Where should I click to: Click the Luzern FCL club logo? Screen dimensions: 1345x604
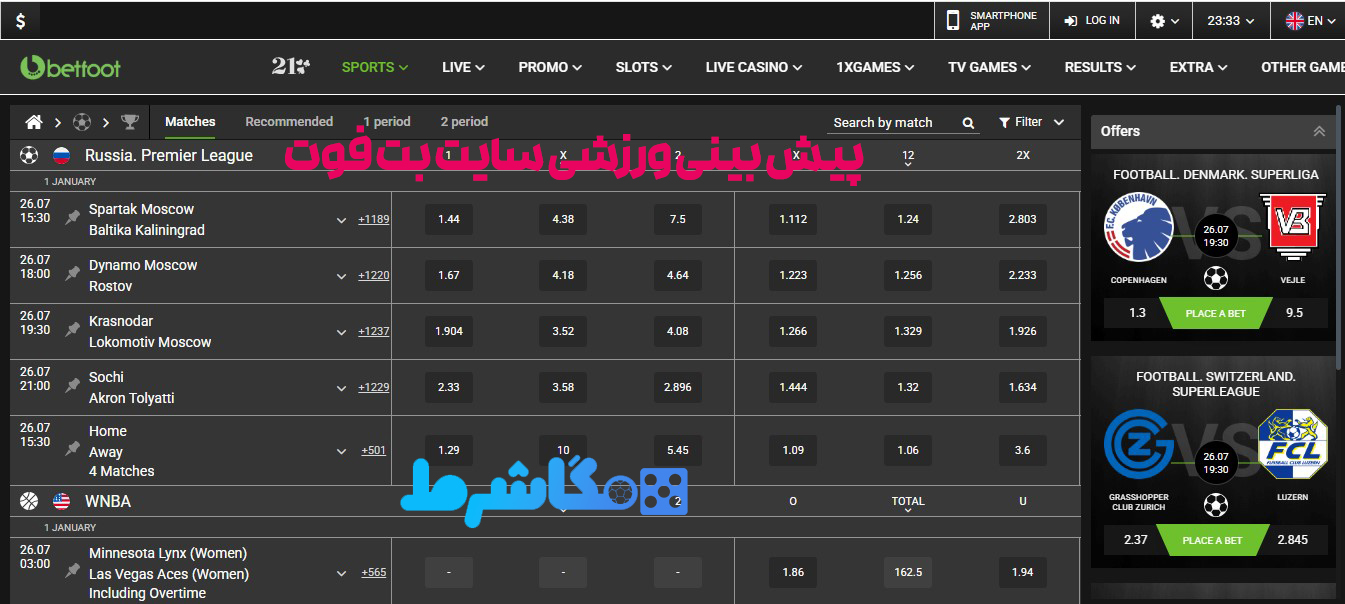coord(1292,444)
